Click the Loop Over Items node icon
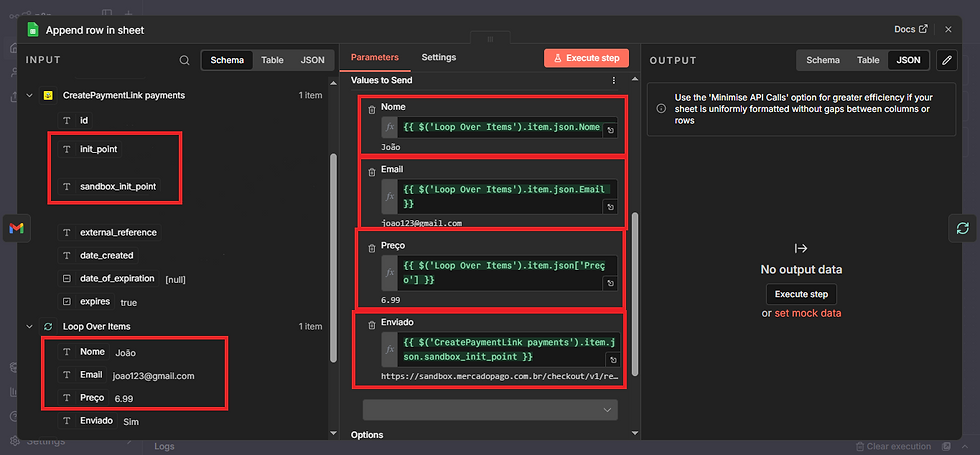The height and width of the screenshot is (455, 980). (x=48, y=326)
